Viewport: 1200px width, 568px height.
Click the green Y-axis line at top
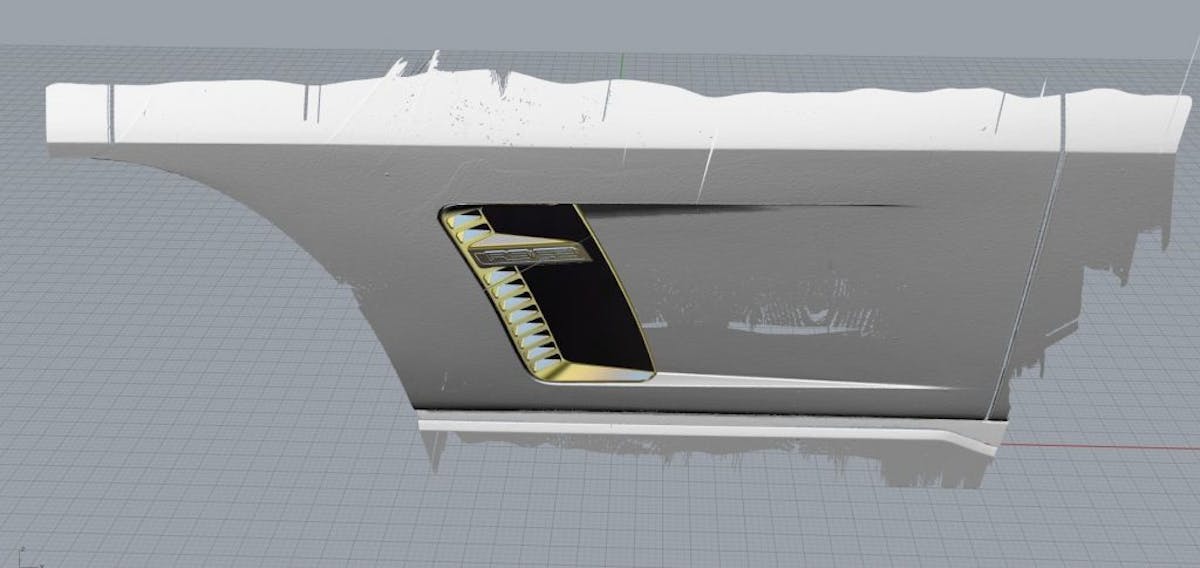tap(622, 65)
